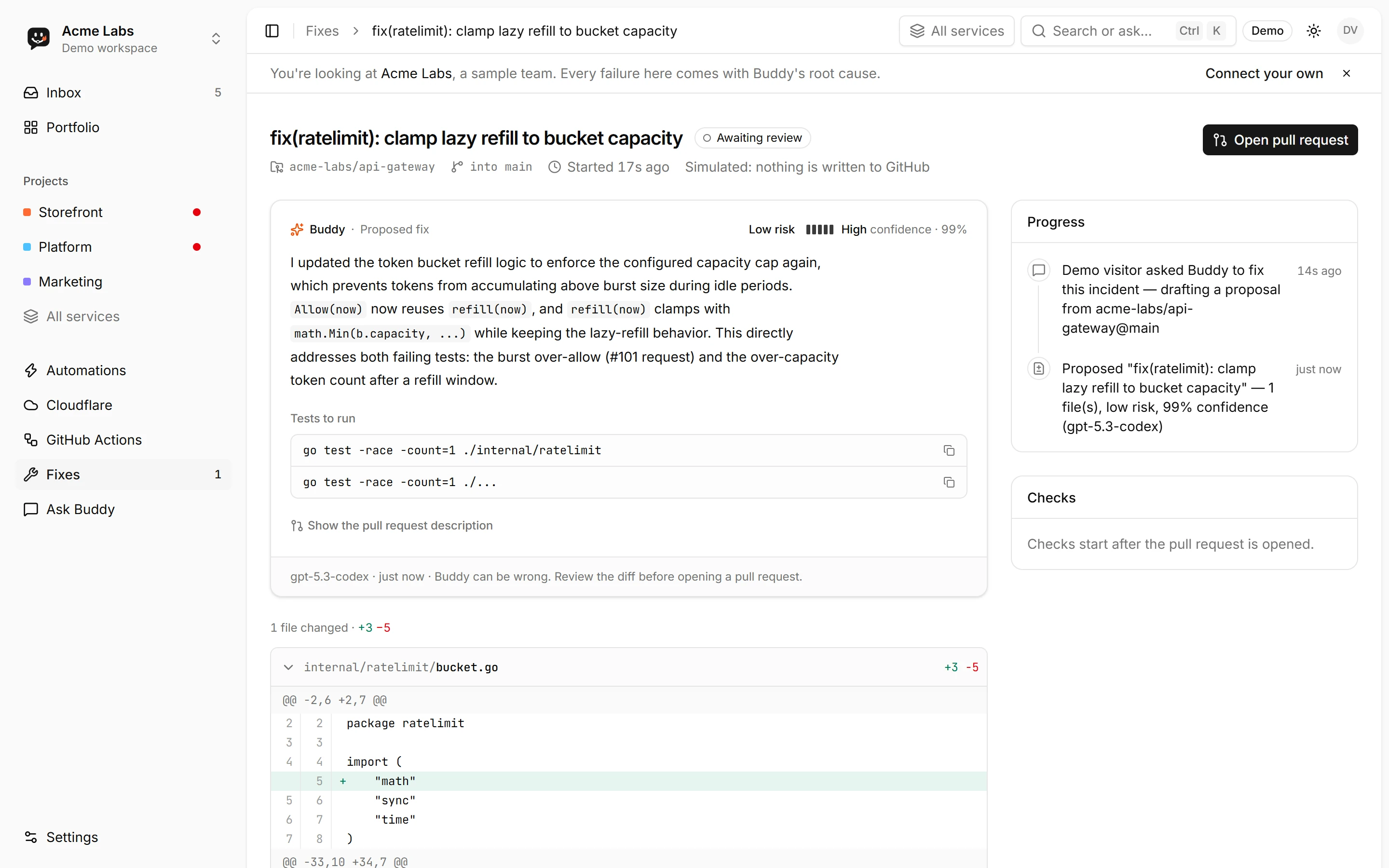Copy the go test ./... command
This screenshot has height=868, width=1389.
tap(949, 482)
